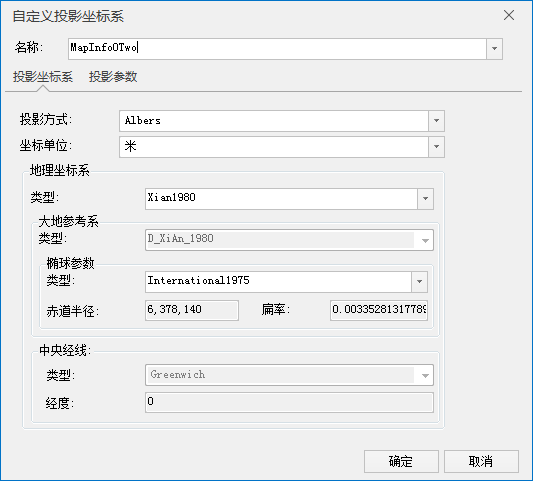Screen dimensions: 533x481
Task: Select the 投影坐标系 tab
Action: (x=43, y=77)
